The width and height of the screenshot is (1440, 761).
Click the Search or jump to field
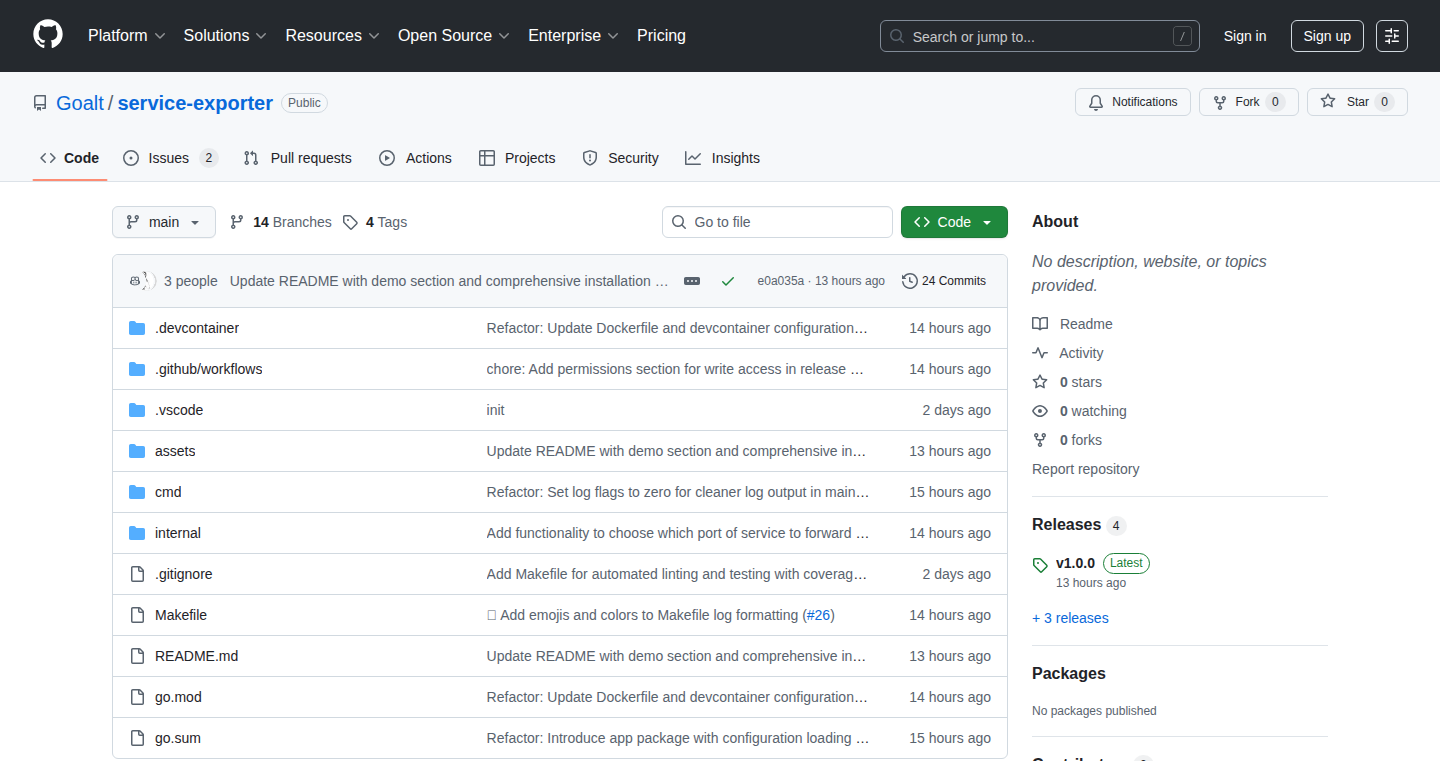(x=1040, y=36)
